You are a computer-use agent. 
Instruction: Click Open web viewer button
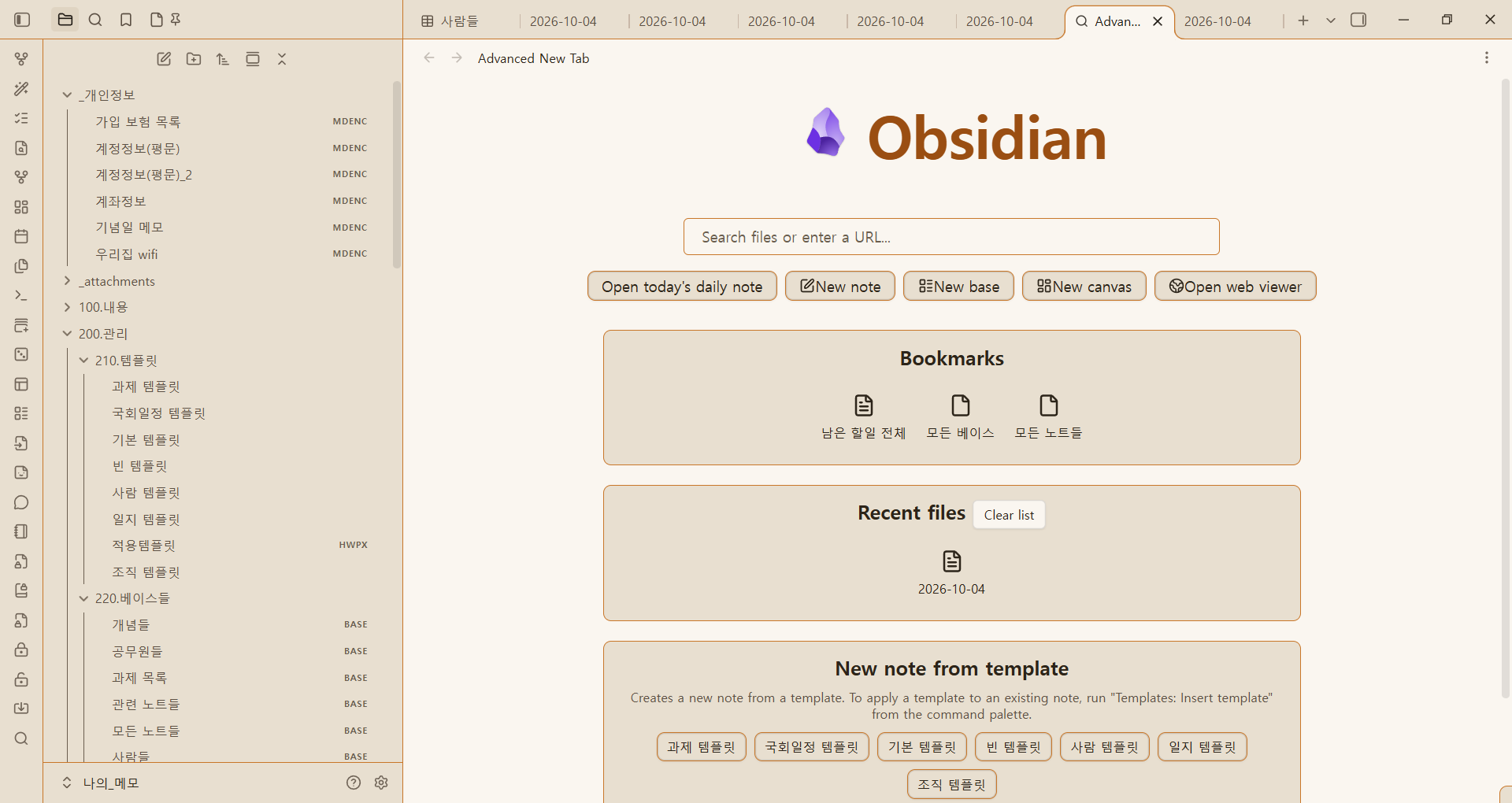coord(1236,287)
